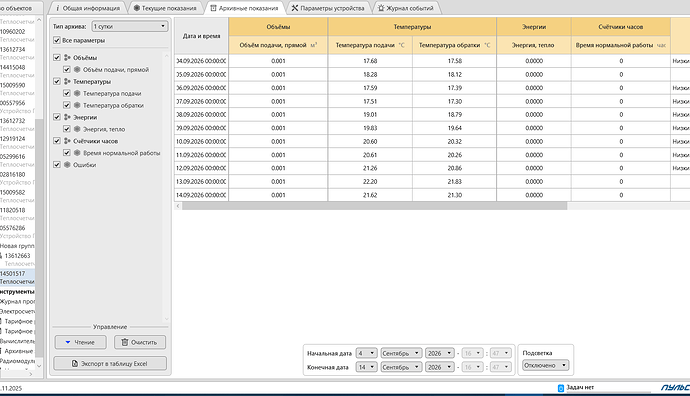Click the blue arrow icon on Чтение button
The width and height of the screenshot is (690, 396).
pyautogui.click(x=68, y=342)
